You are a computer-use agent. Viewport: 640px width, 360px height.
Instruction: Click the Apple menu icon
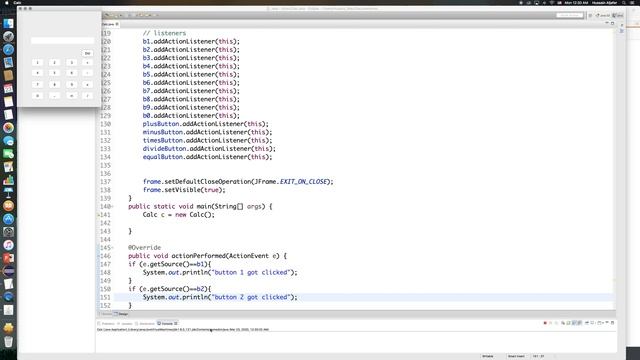(6, 2)
